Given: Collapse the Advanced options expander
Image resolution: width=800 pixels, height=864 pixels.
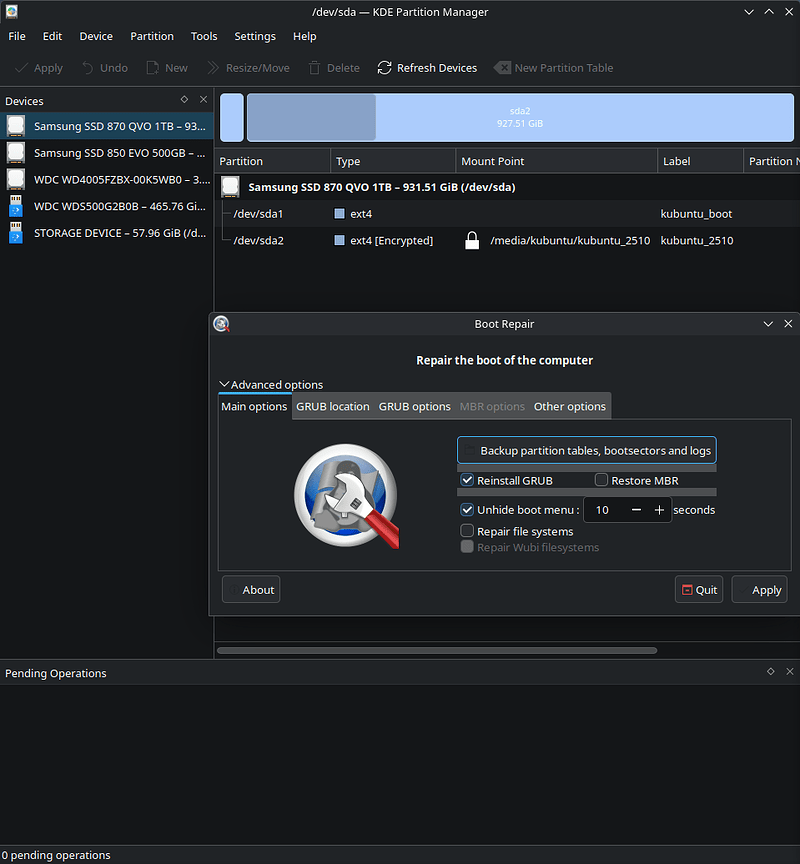Looking at the screenshot, I should coord(224,385).
